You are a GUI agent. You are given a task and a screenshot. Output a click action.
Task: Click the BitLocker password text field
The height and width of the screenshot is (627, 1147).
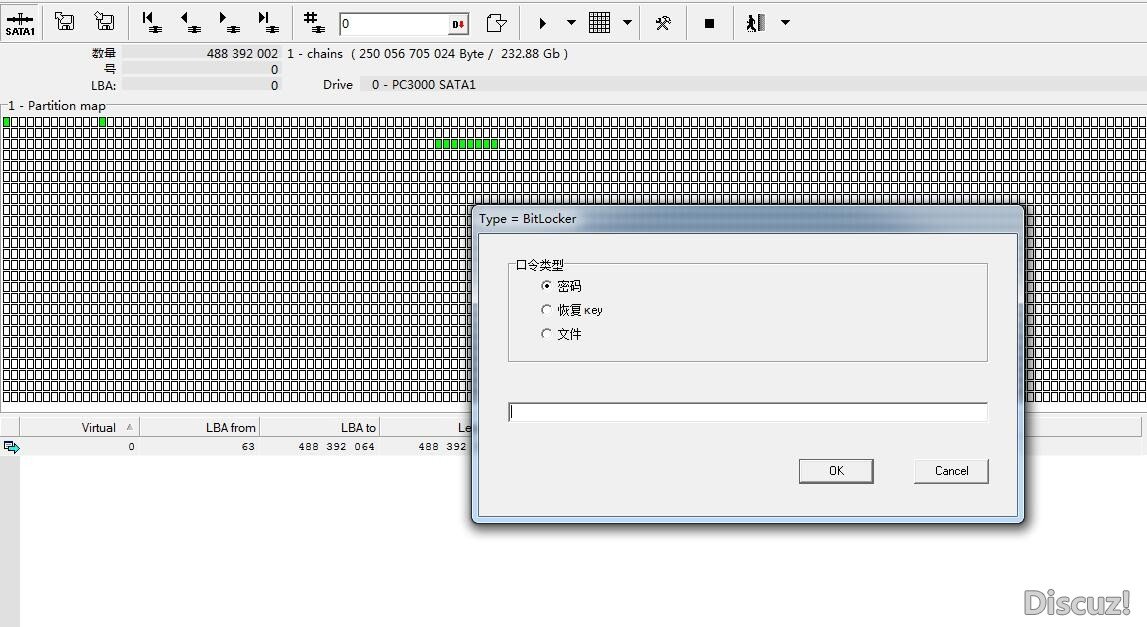click(747, 412)
